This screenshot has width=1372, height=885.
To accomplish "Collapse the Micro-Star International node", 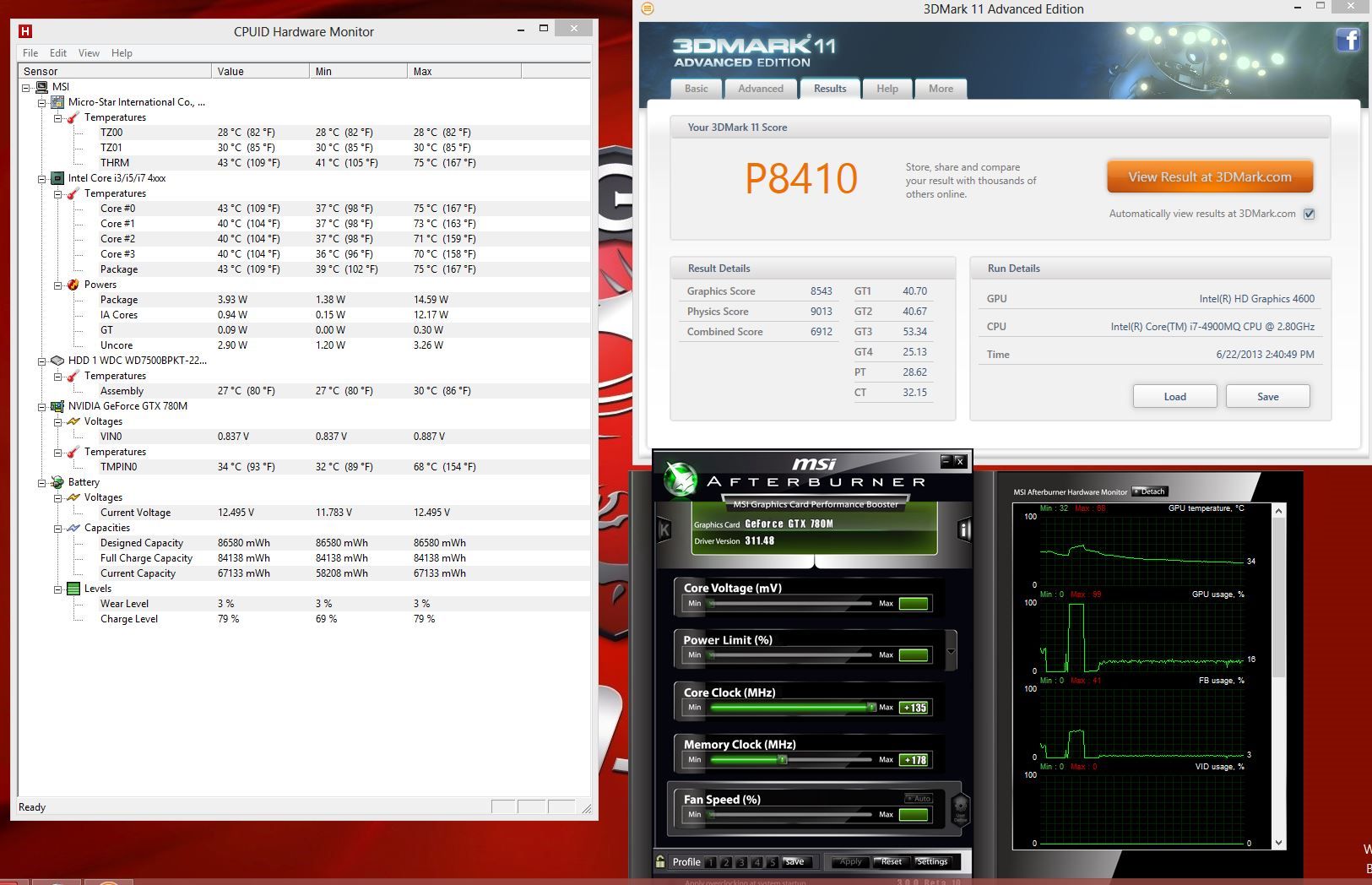I will pyautogui.click(x=42, y=102).
